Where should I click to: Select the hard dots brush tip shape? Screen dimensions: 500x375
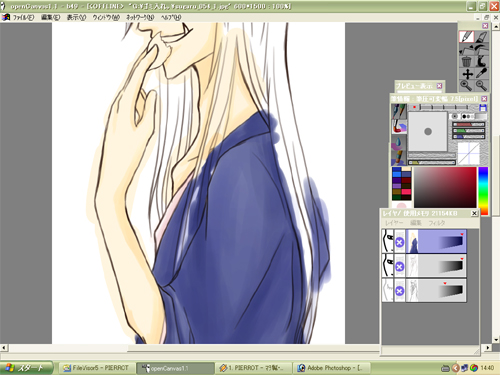(467, 116)
